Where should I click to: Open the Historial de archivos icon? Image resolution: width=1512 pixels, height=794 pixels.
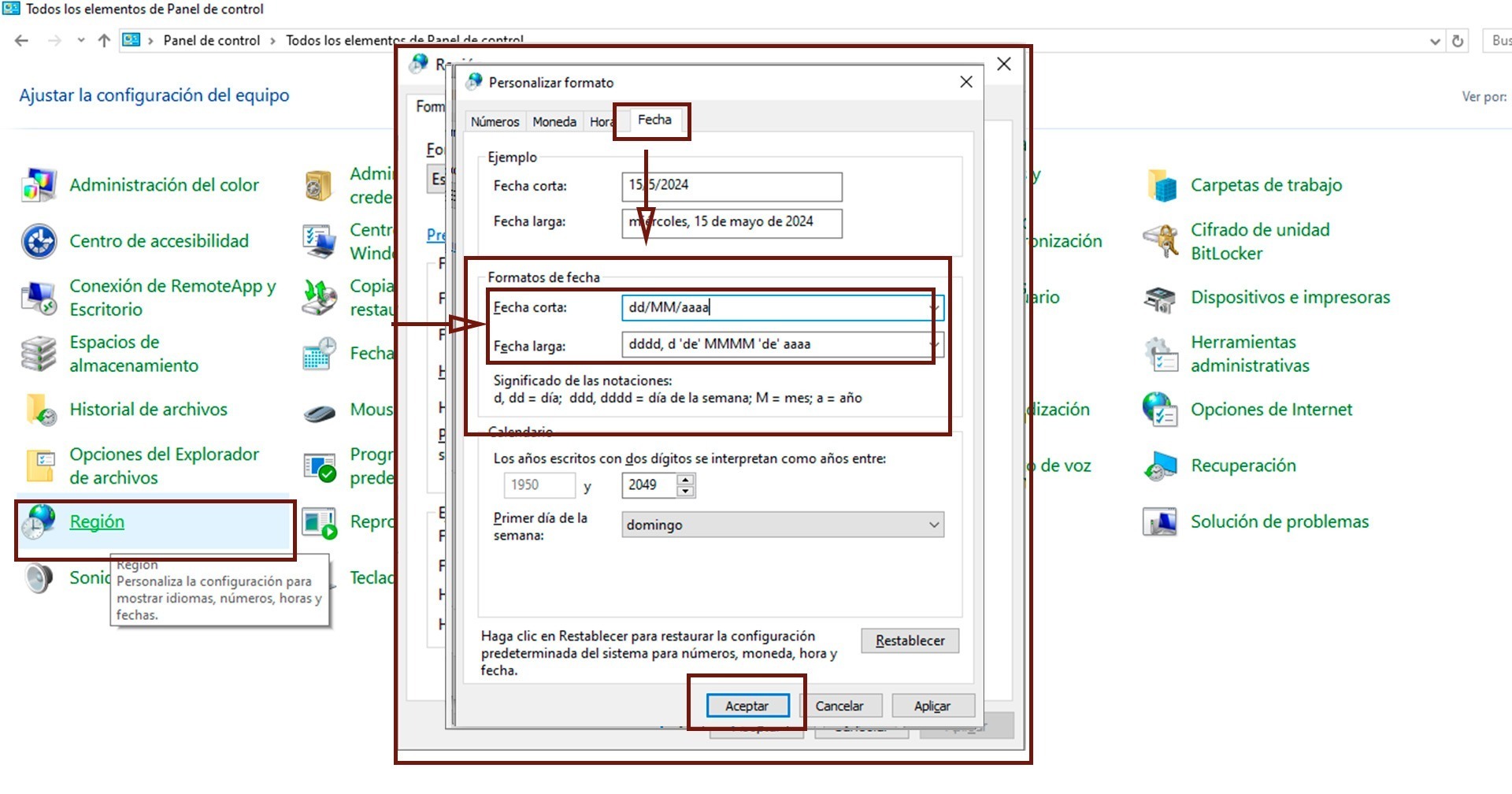[39, 410]
